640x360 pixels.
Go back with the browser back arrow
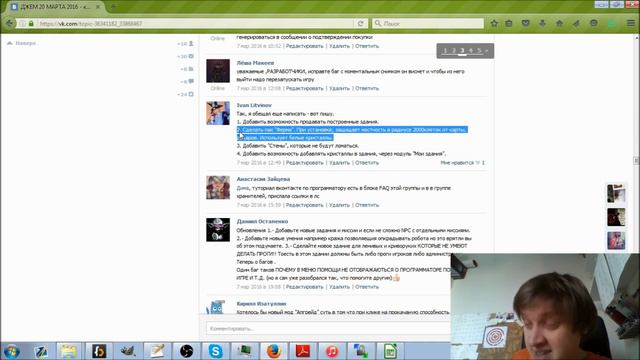click(x=9, y=23)
